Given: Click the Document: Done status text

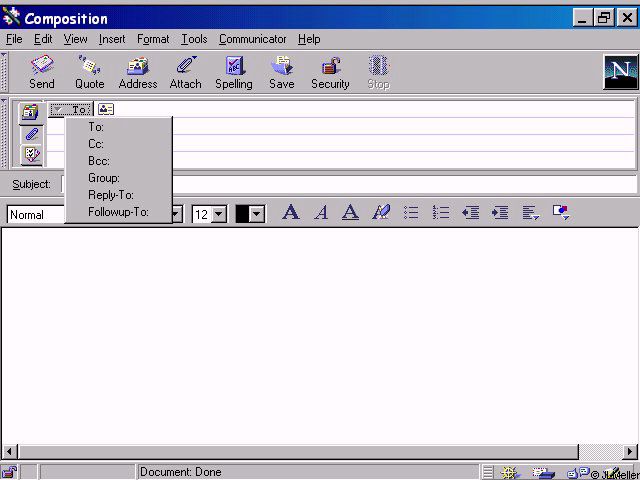Looking at the screenshot, I should tap(180, 472).
